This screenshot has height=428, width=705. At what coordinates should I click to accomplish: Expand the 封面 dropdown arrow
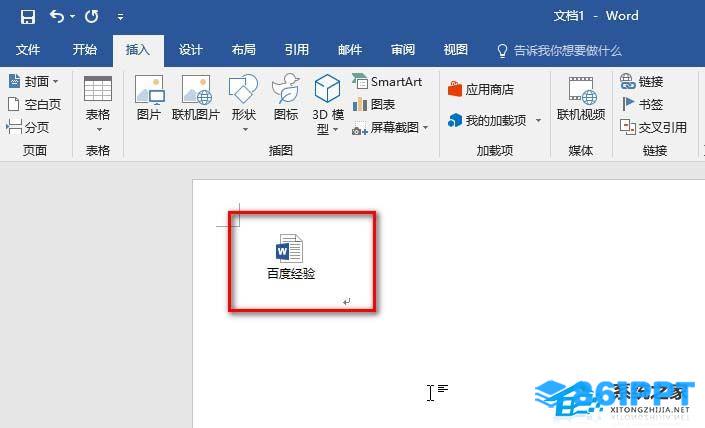pyautogui.click(x=56, y=82)
